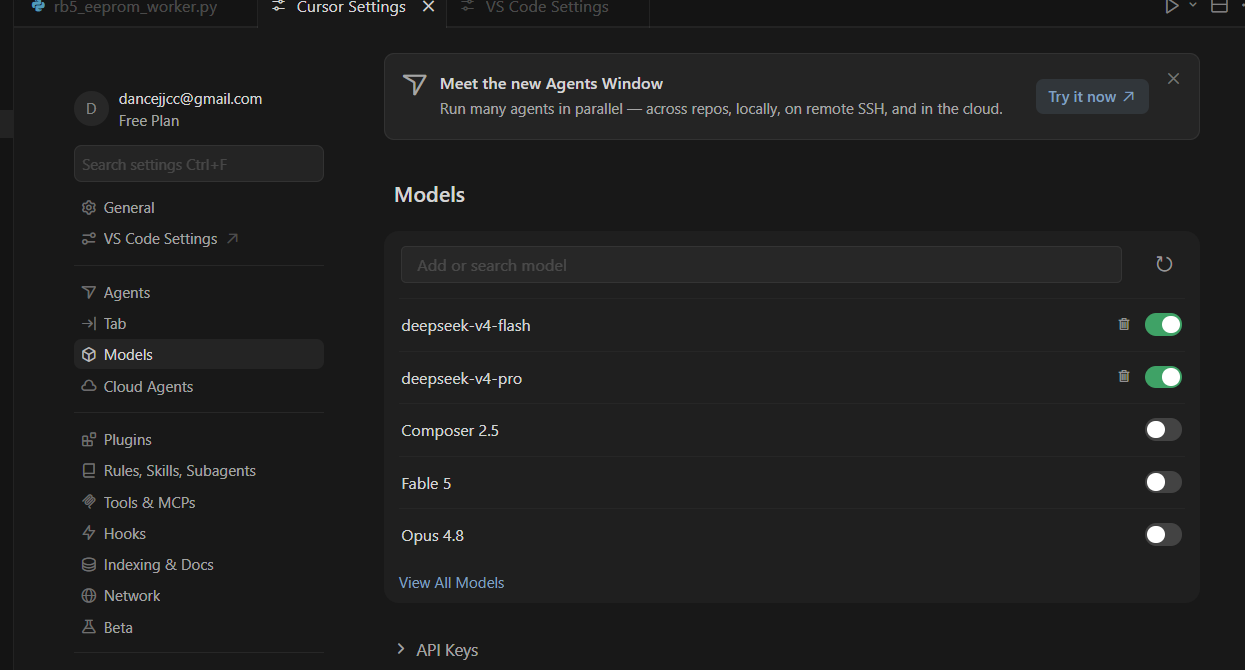Close the Cursor Settings tab
The width and height of the screenshot is (1245, 670).
coord(428,7)
